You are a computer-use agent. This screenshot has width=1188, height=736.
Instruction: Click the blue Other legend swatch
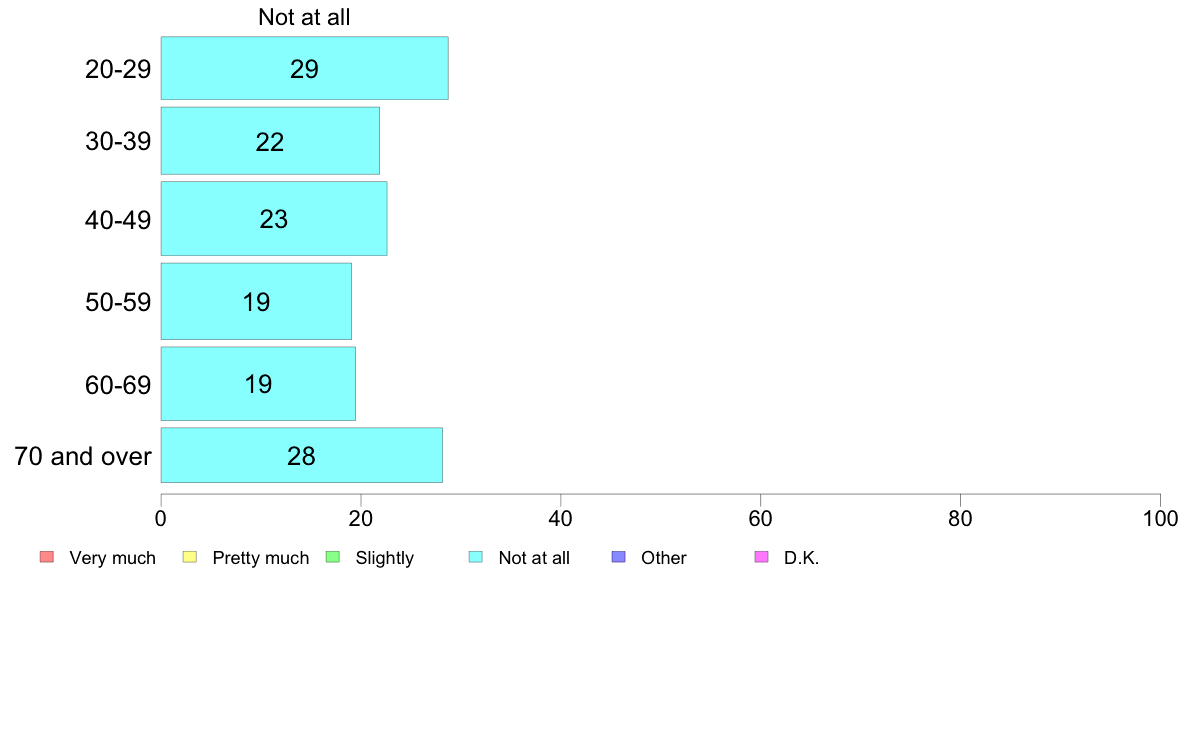tap(619, 557)
